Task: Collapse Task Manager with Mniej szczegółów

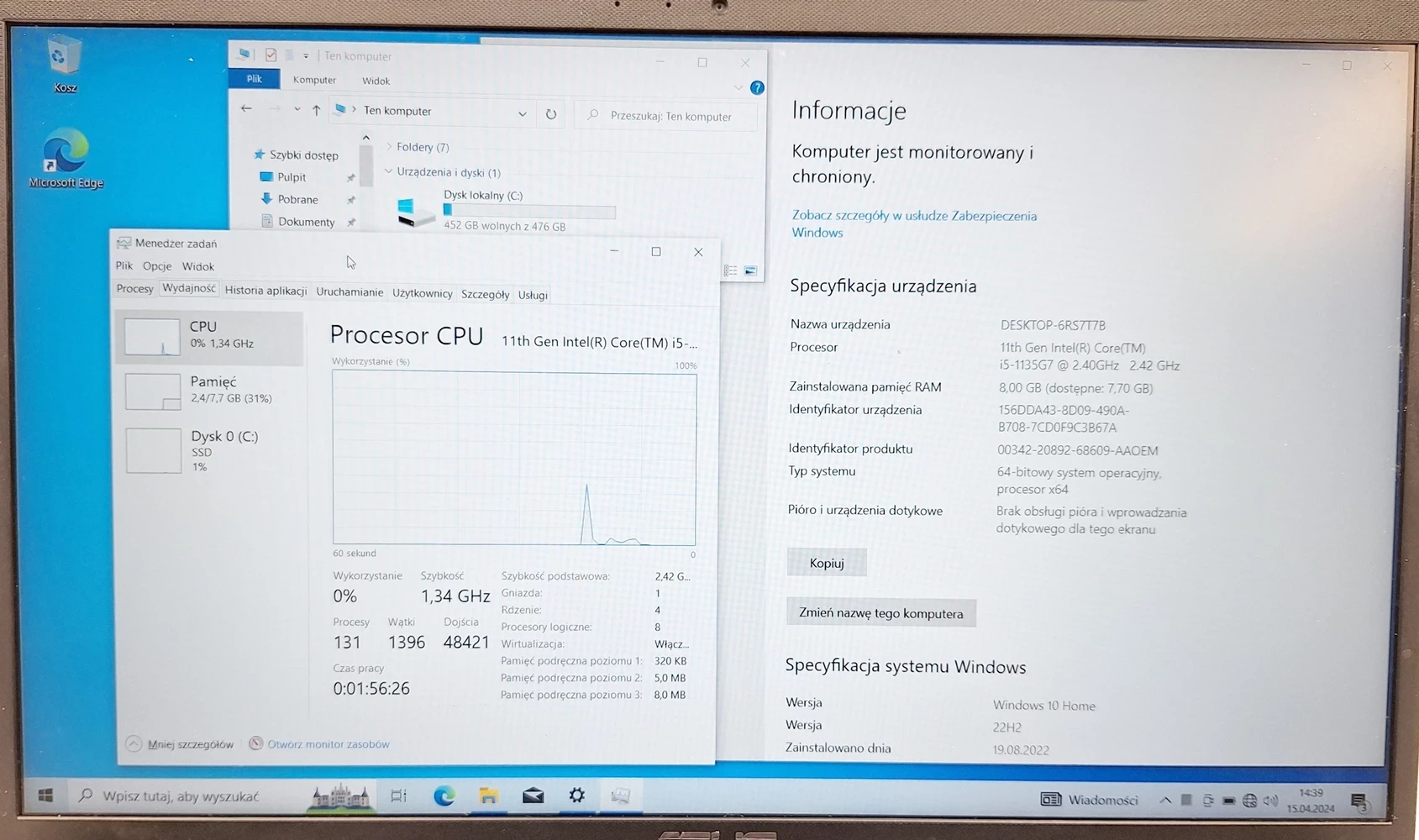Action: point(180,744)
